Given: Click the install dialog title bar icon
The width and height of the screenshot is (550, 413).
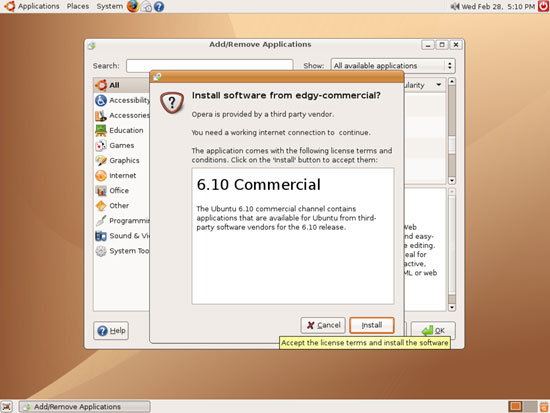Looking at the screenshot, I should pyautogui.click(x=157, y=76).
